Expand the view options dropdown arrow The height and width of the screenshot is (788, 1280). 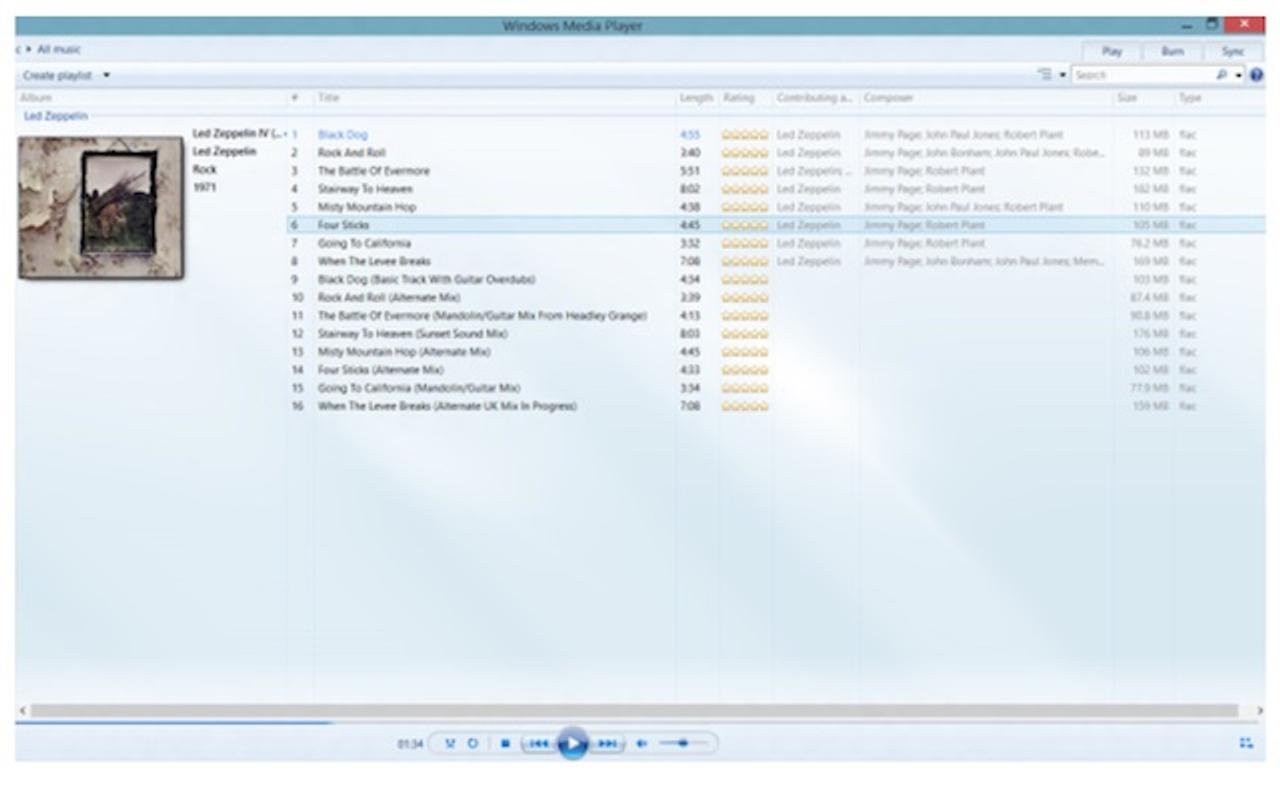(x=1062, y=75)
